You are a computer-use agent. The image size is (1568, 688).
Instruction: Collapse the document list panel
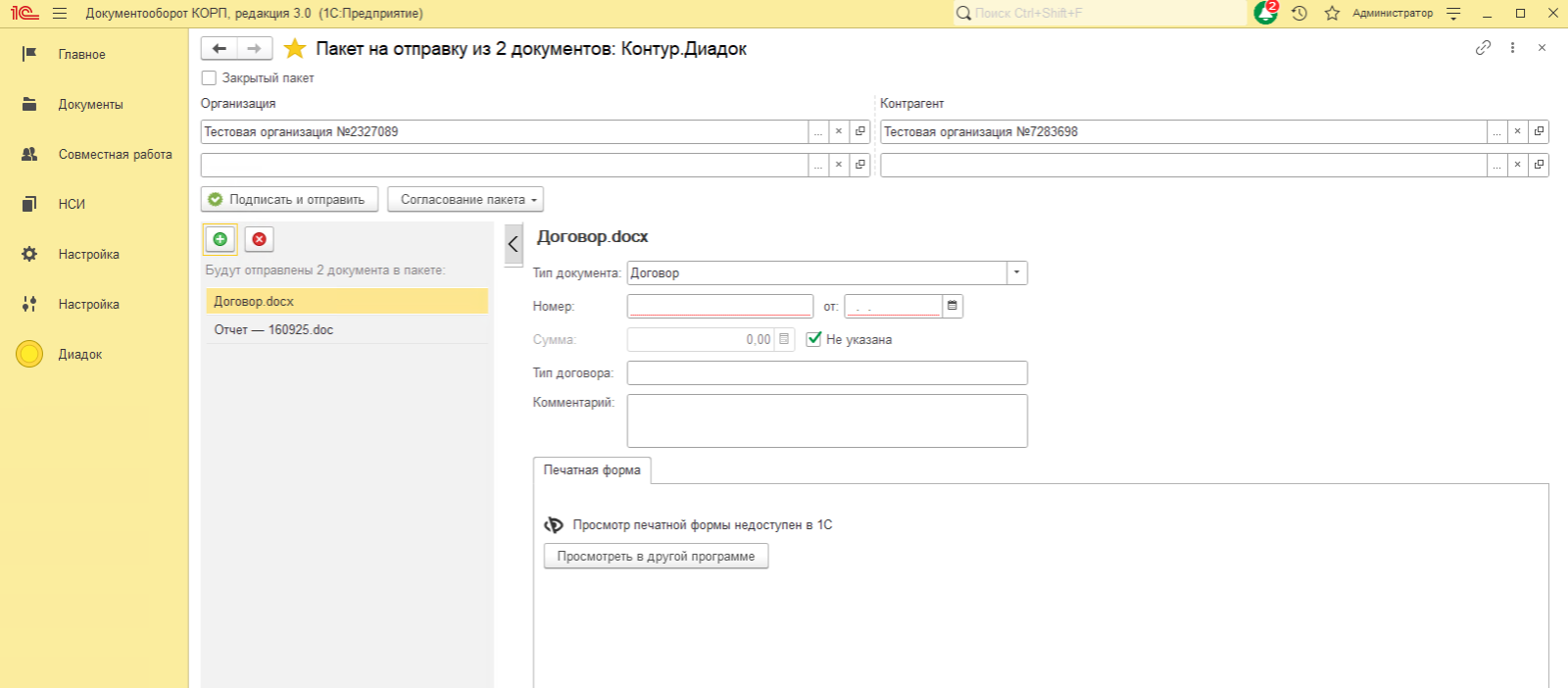514,244
